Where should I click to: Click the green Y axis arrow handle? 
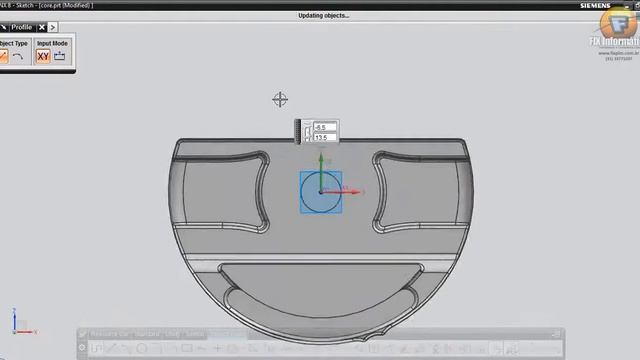pyautogui.click(x=321, y=158)
